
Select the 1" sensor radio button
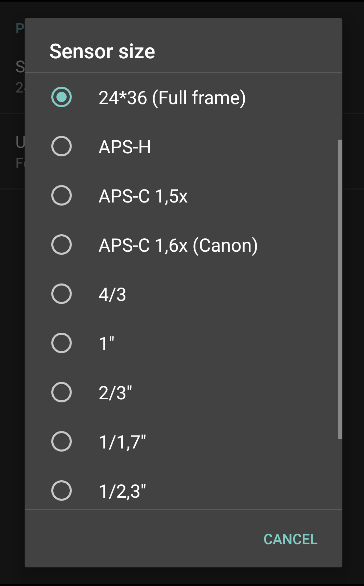pos(61,343)
